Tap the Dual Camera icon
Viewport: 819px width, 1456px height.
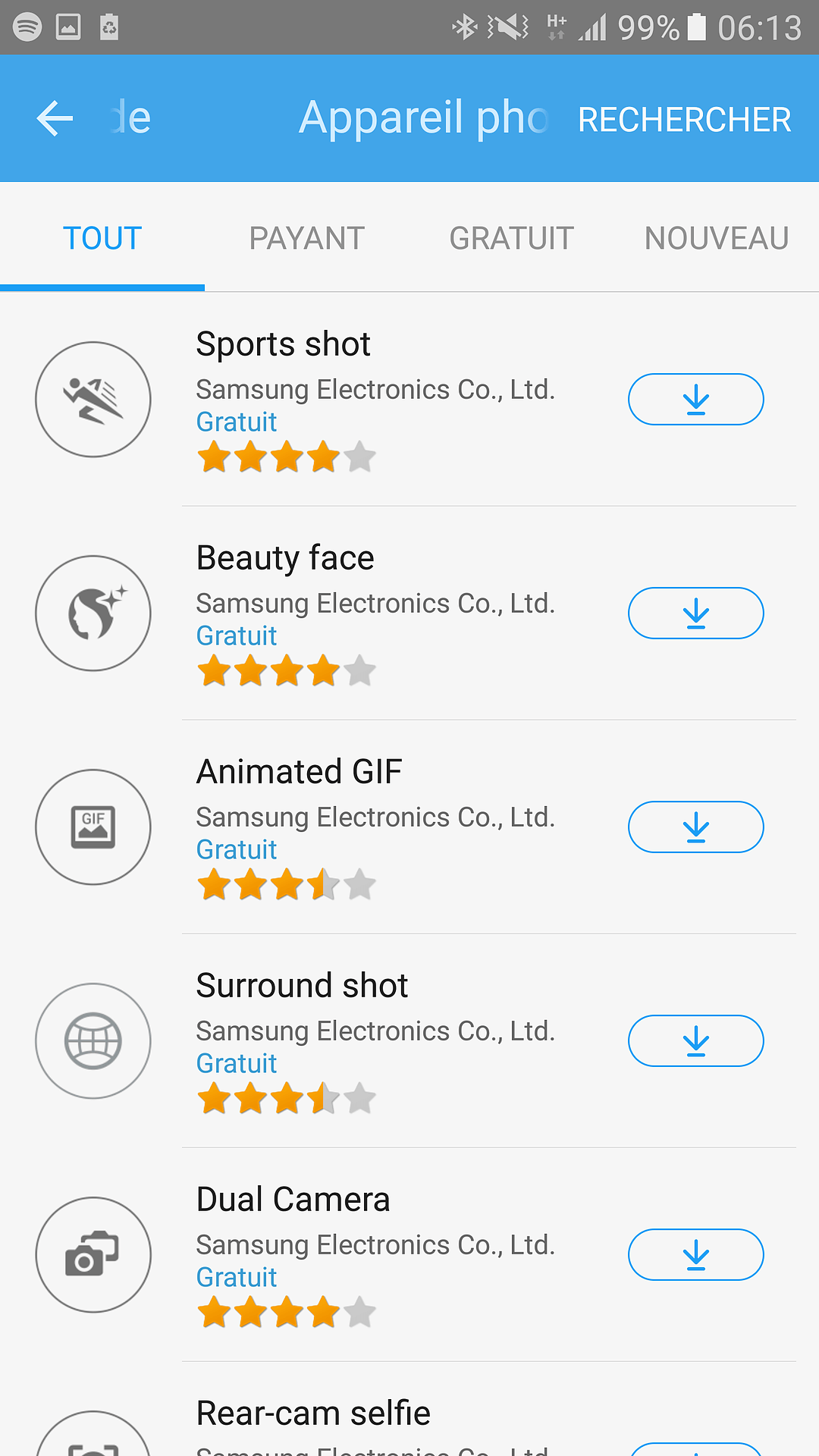93,1255
